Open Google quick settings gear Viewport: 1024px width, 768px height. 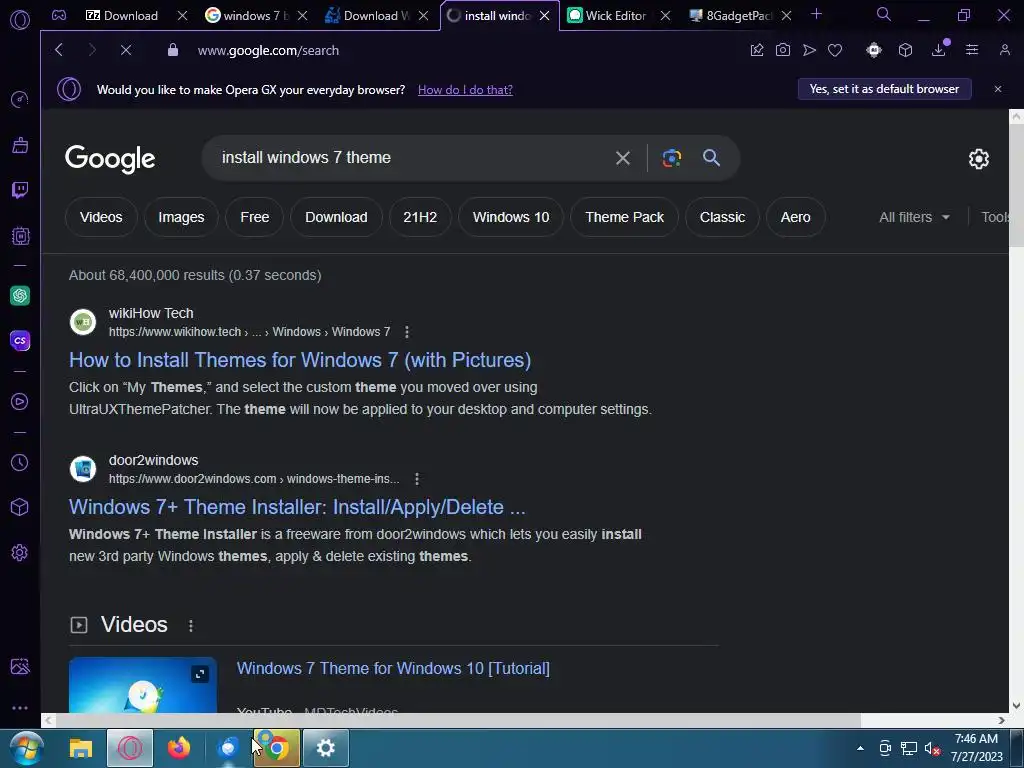pos(978,159)
